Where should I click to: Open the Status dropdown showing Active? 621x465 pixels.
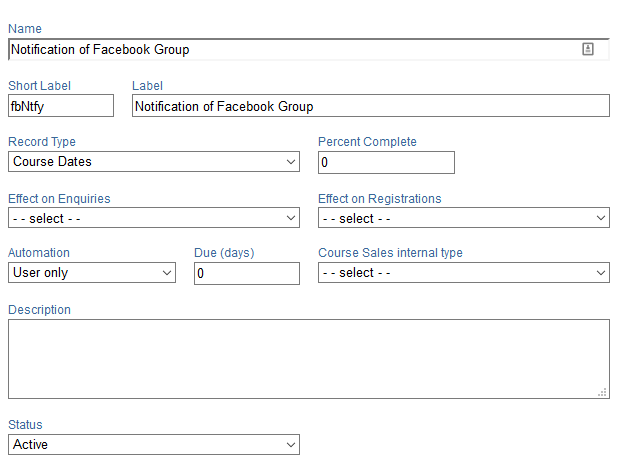[x=154, y=444]
